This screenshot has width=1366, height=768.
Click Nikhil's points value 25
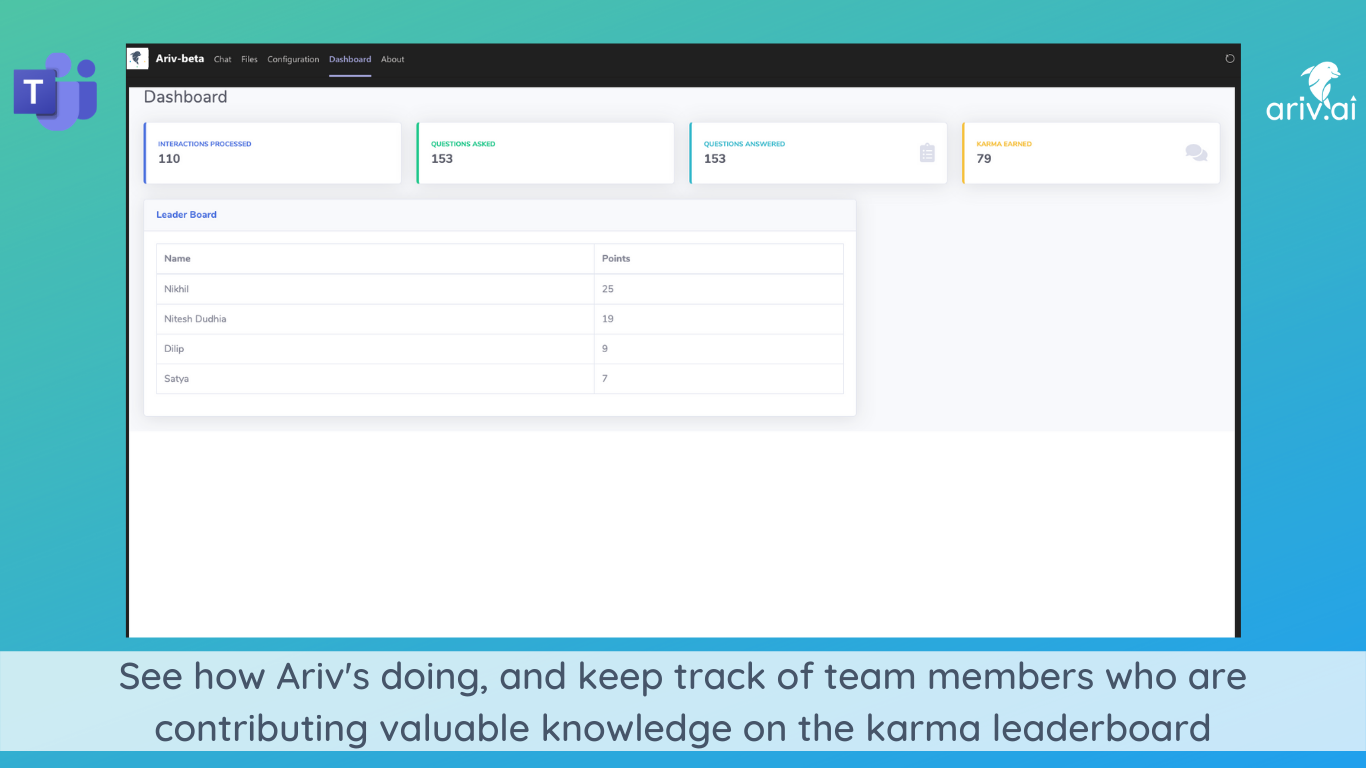(608, 289)
